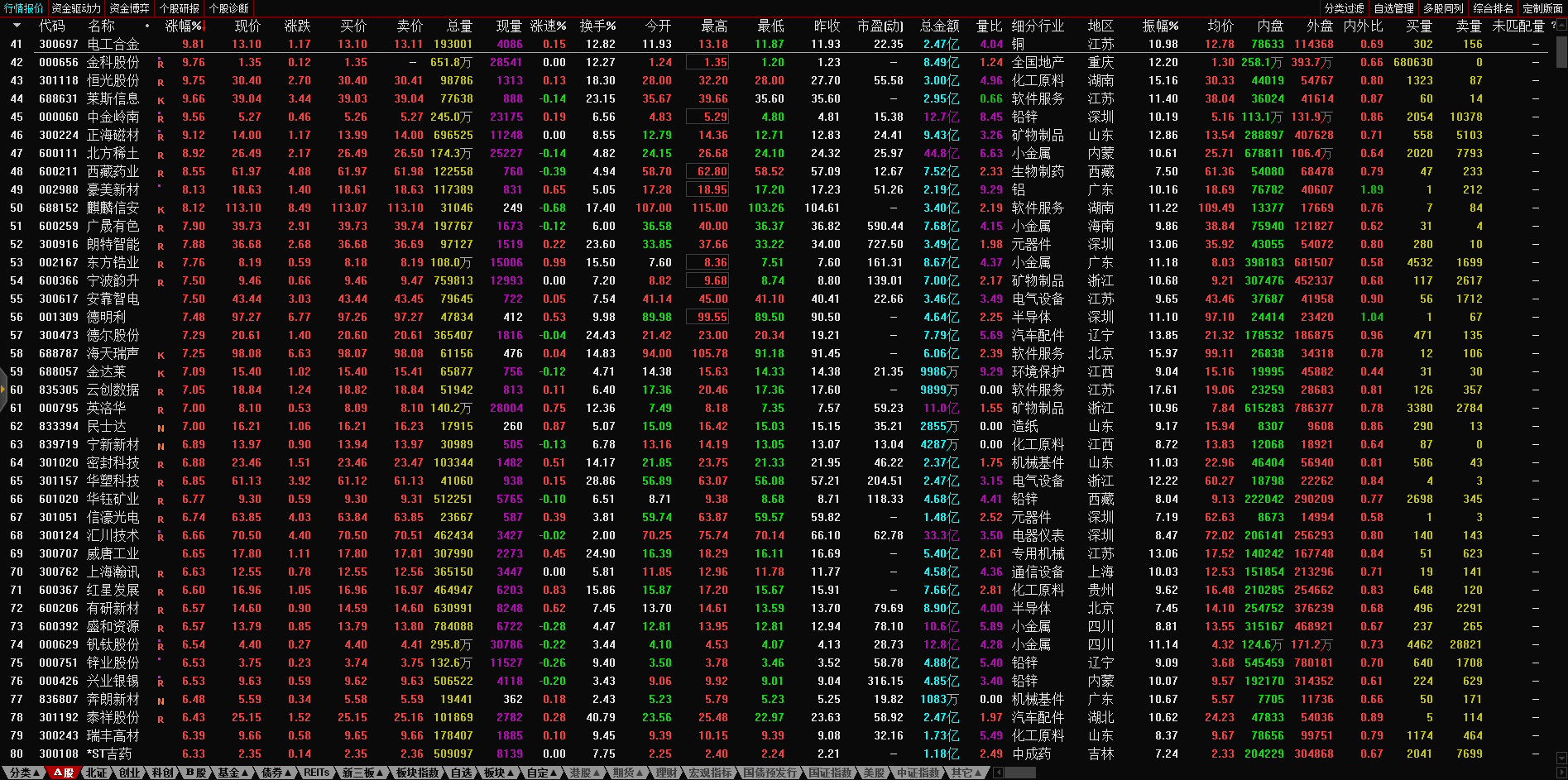Click the K marker beside 莱斯信息
Image resolution: width=1568 pixels, height=780 pixels.
(x=161, y=99)
